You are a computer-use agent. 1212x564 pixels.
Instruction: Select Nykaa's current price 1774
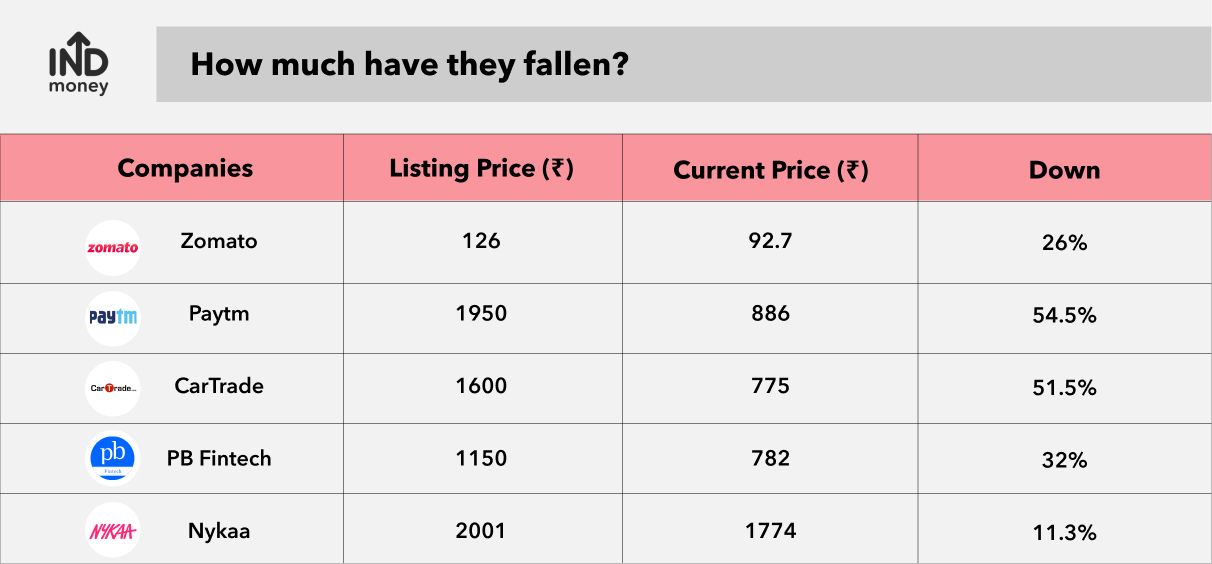(x=771, y=530)
